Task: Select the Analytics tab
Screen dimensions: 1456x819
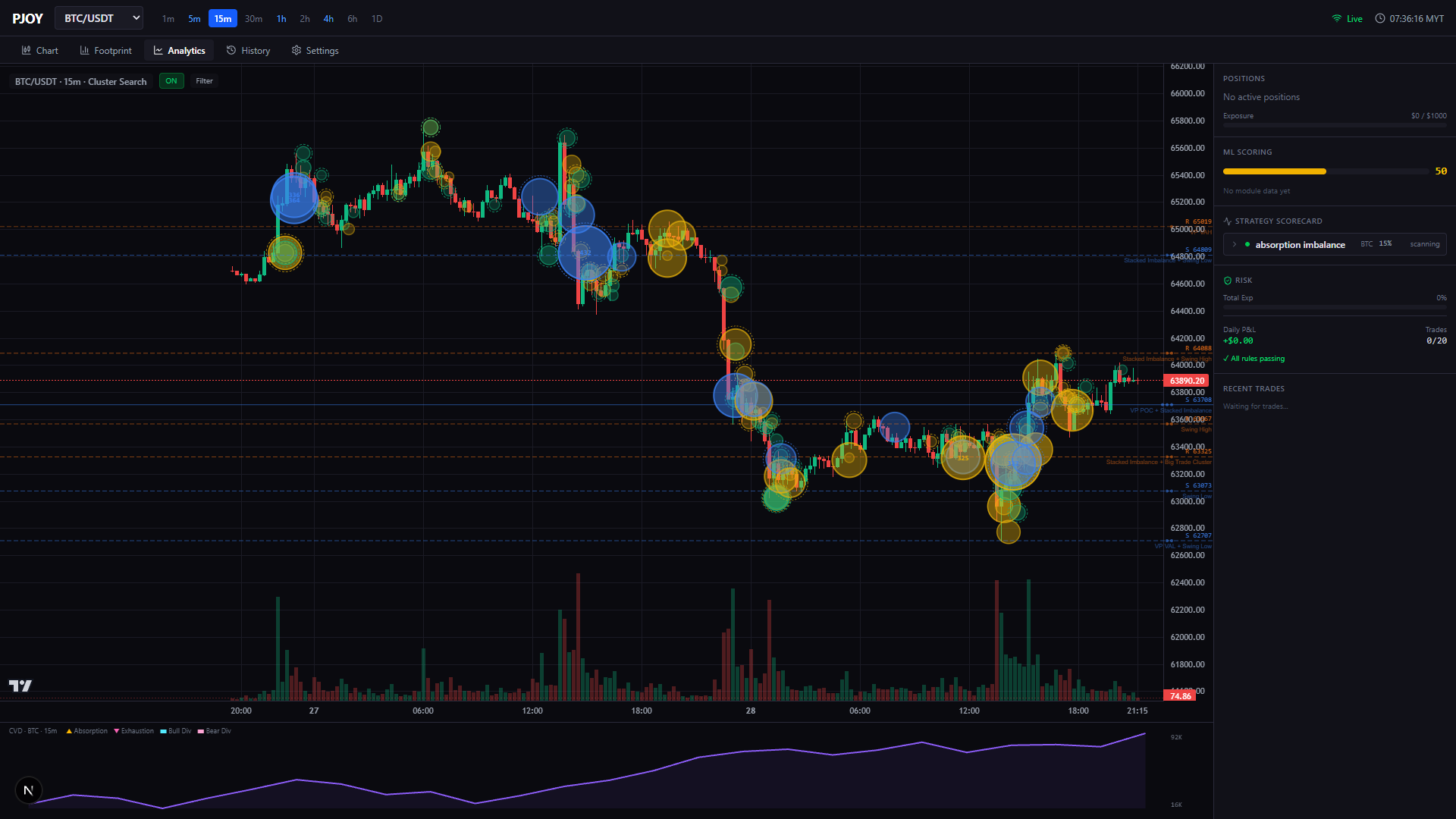Action: 180,51
